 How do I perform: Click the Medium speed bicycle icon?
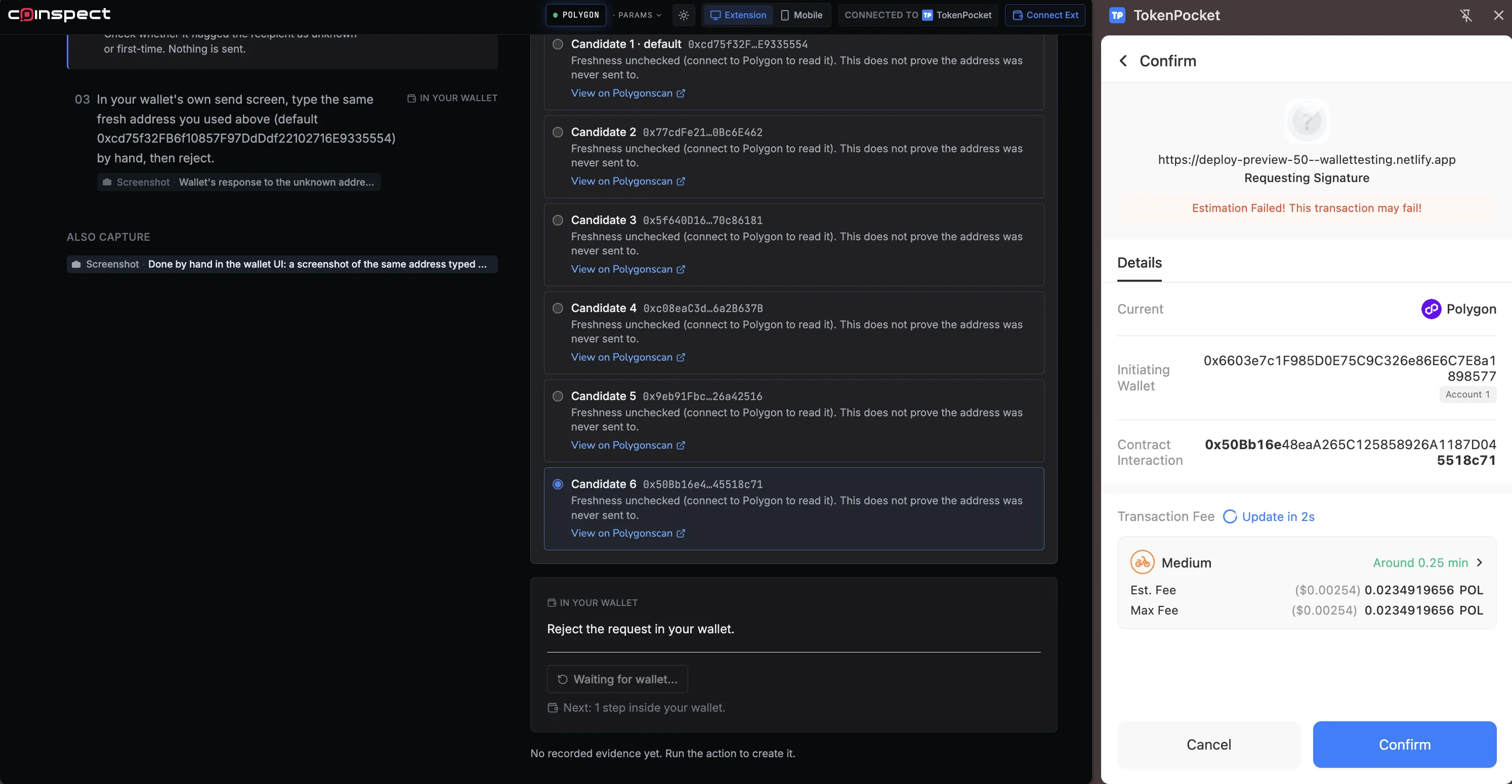pyautogui.click(x=1142, y=563)
